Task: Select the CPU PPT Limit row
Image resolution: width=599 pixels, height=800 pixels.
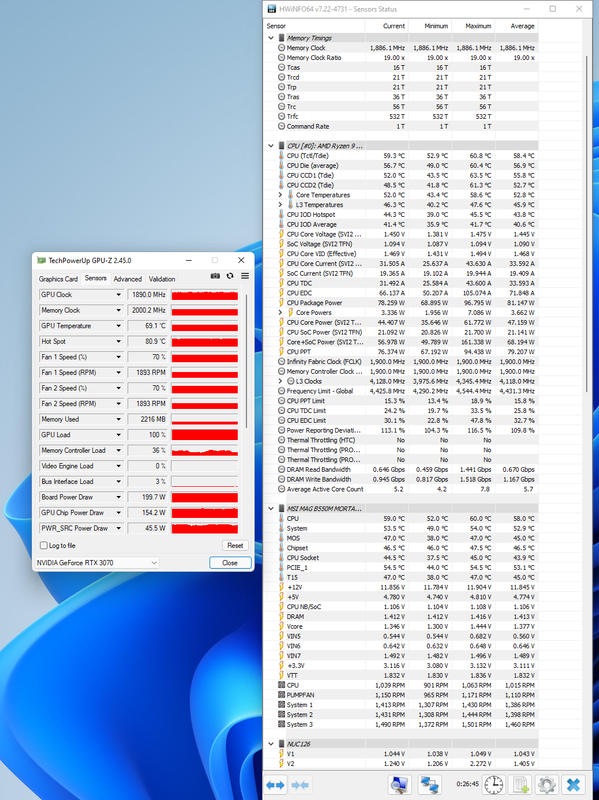Action: coord(401,401)
